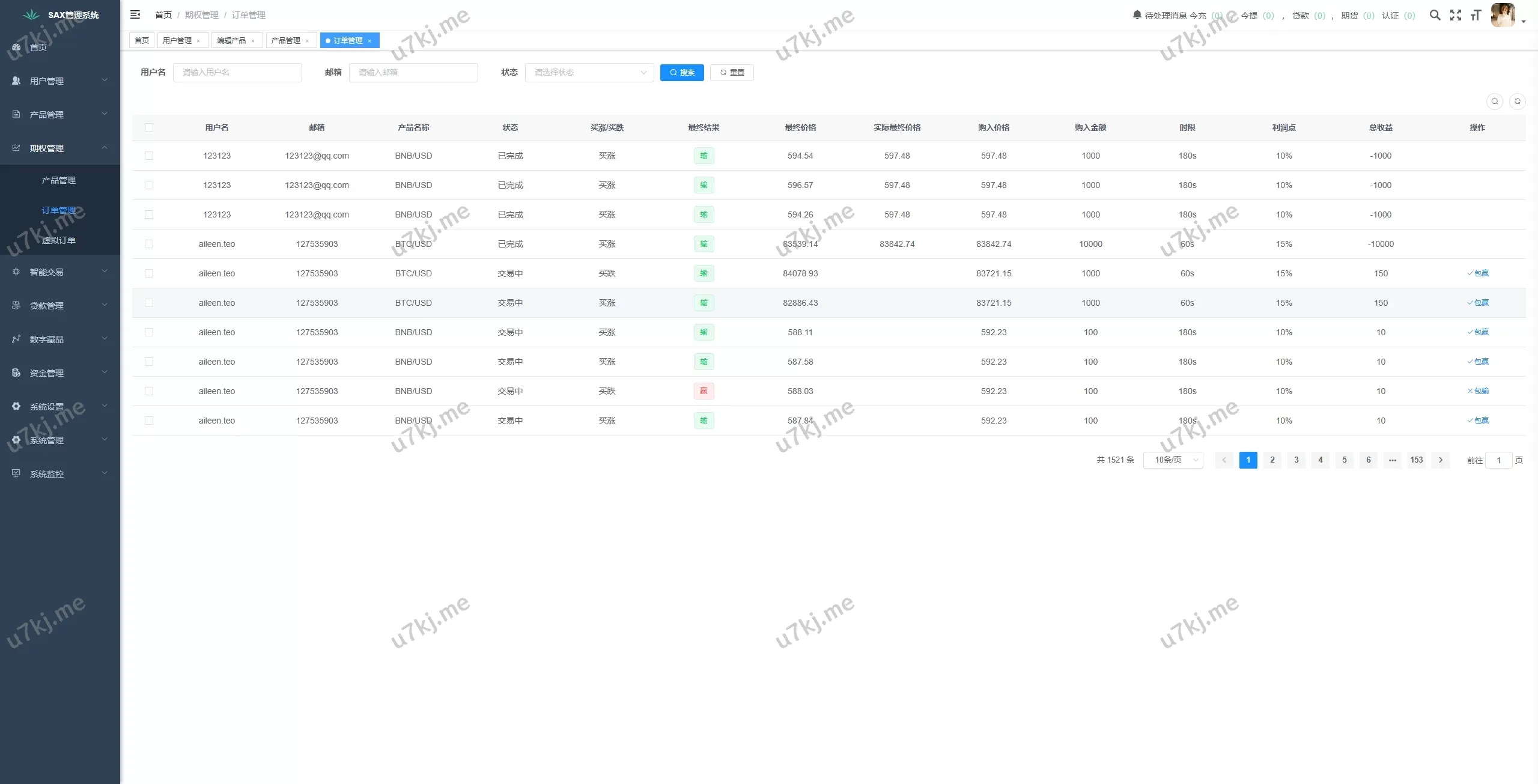Open 虚拟订单 submenu item in sidebar
The image size is (1538, 784).
tap(58, 240)
